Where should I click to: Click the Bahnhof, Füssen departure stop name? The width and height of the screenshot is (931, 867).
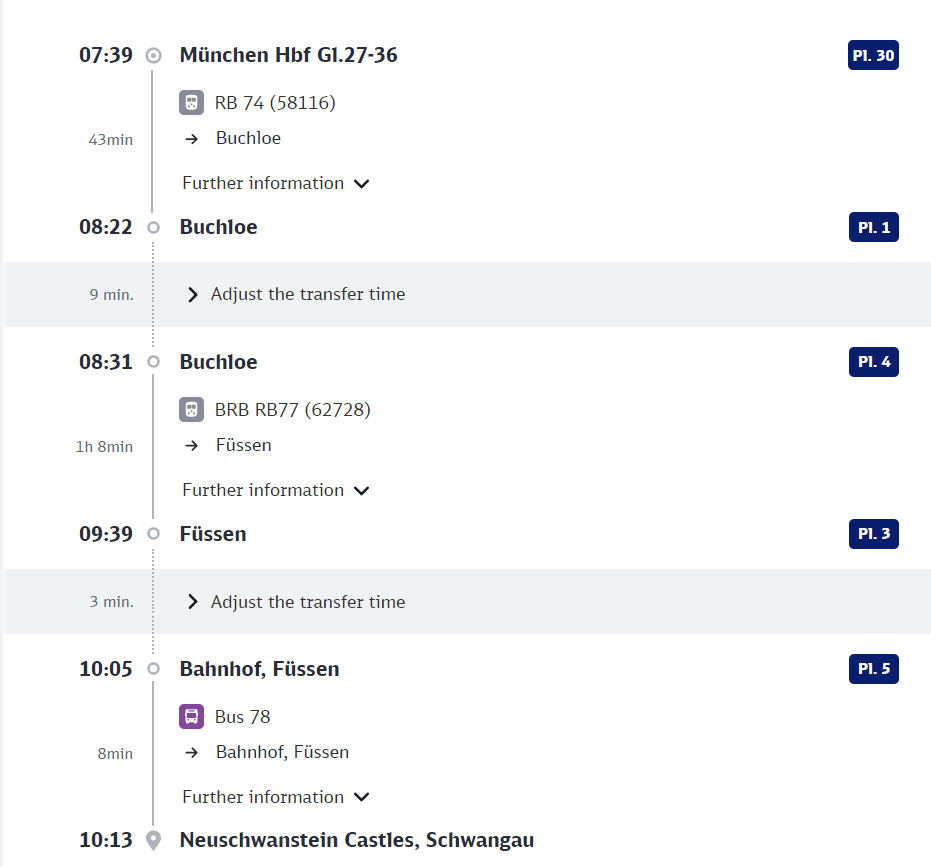(259, 670)
